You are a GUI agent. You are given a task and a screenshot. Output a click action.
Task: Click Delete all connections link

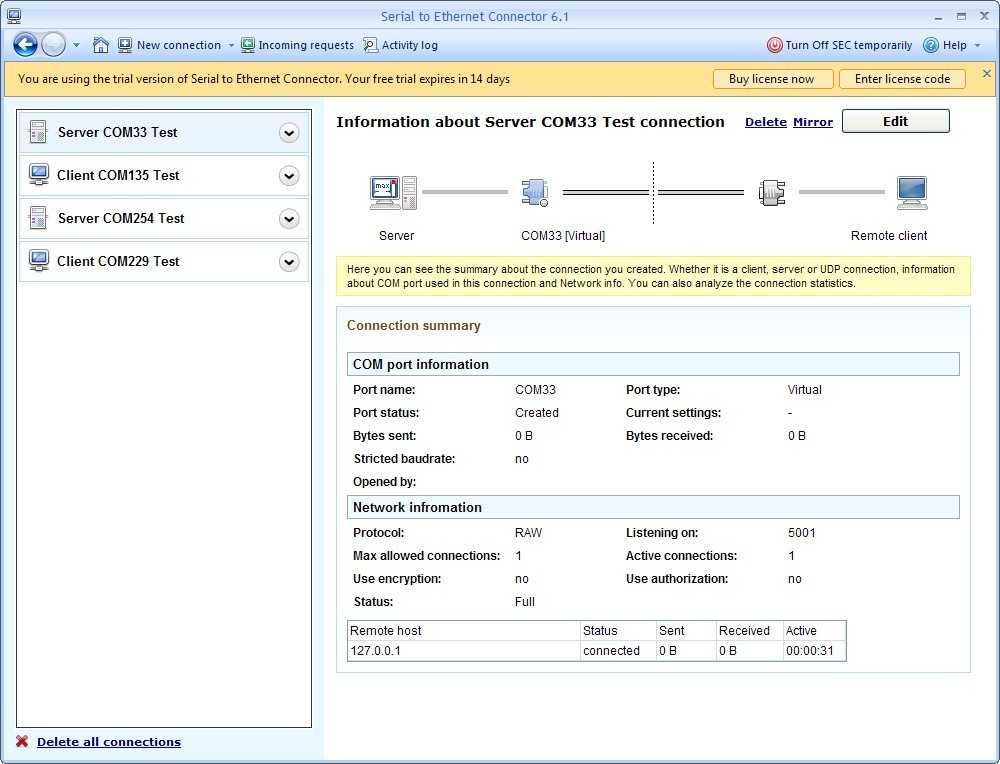coord(109,742)
